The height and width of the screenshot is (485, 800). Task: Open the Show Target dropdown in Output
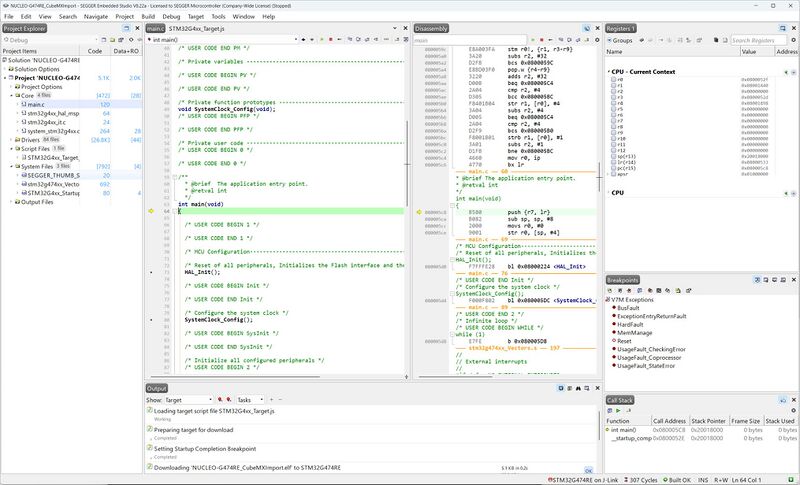[x=188, y=400]
